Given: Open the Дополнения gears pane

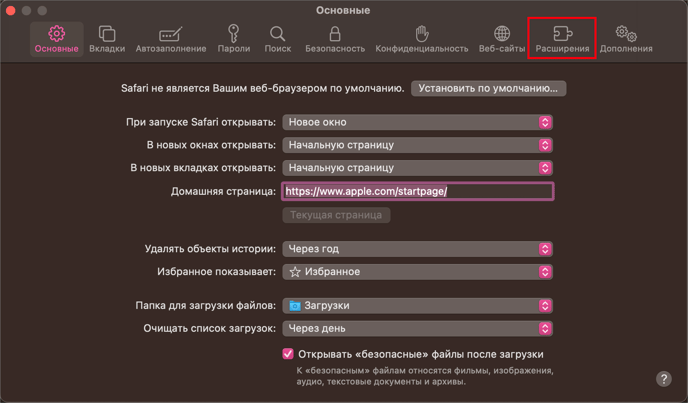Looking at the screenshot, I should (626, 39).
